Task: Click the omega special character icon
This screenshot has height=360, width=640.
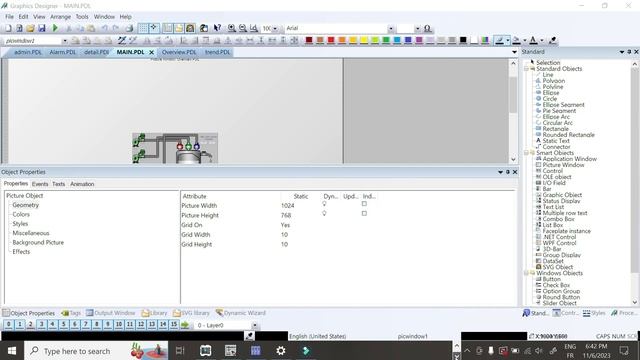Action: coord(427,28)
